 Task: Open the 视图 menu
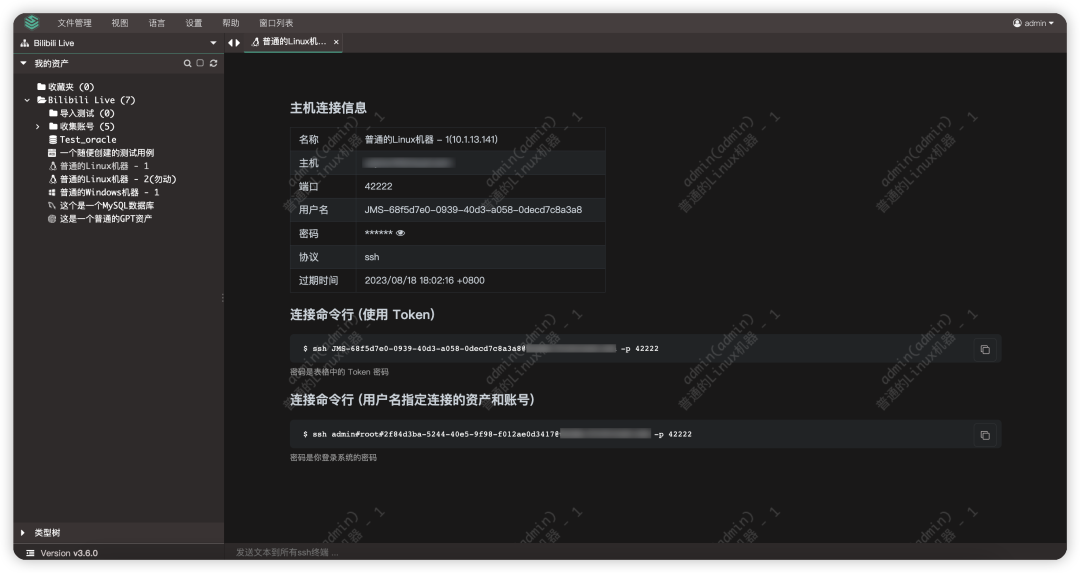[120, 23]
